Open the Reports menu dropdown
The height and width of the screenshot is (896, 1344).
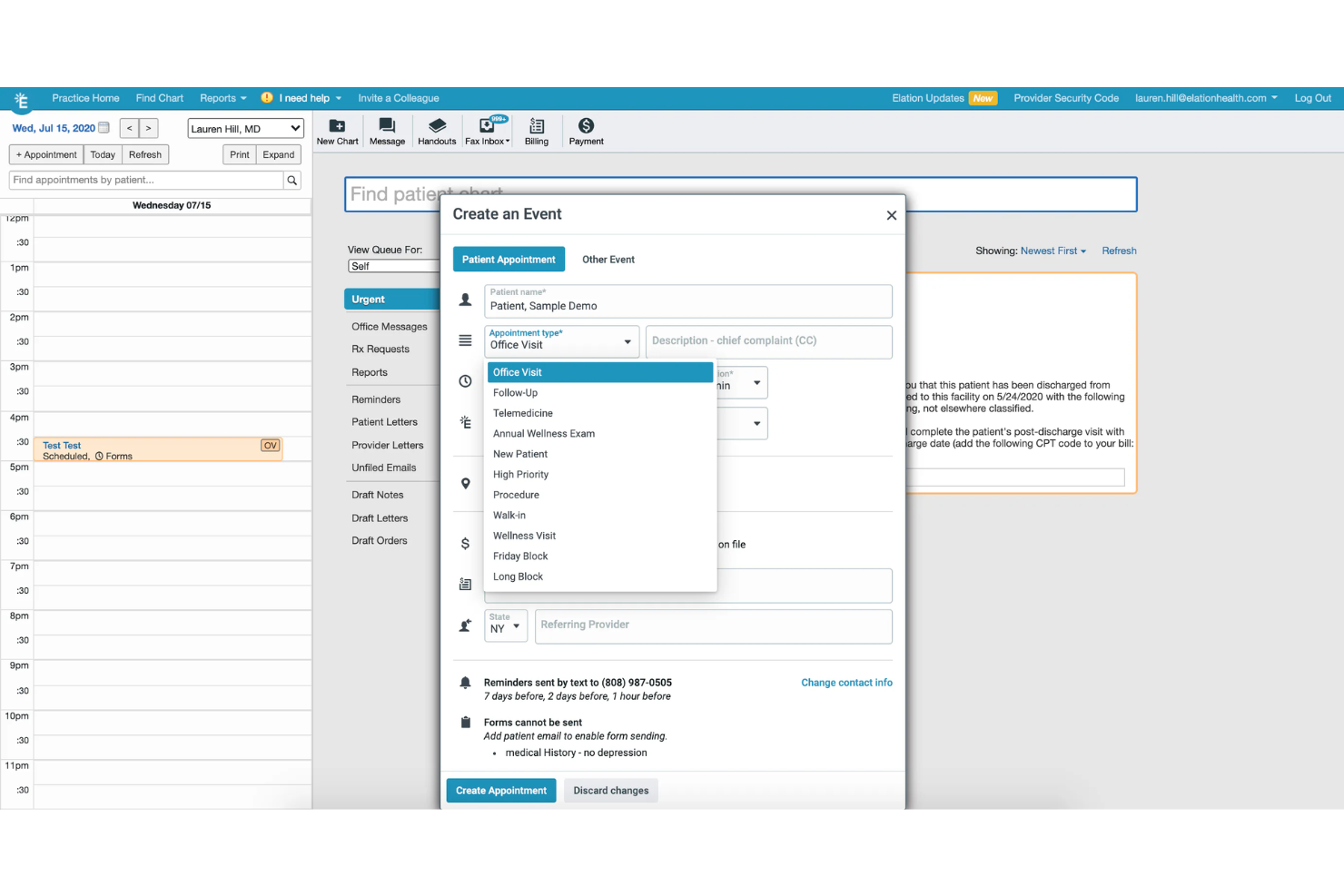(222, 98)
